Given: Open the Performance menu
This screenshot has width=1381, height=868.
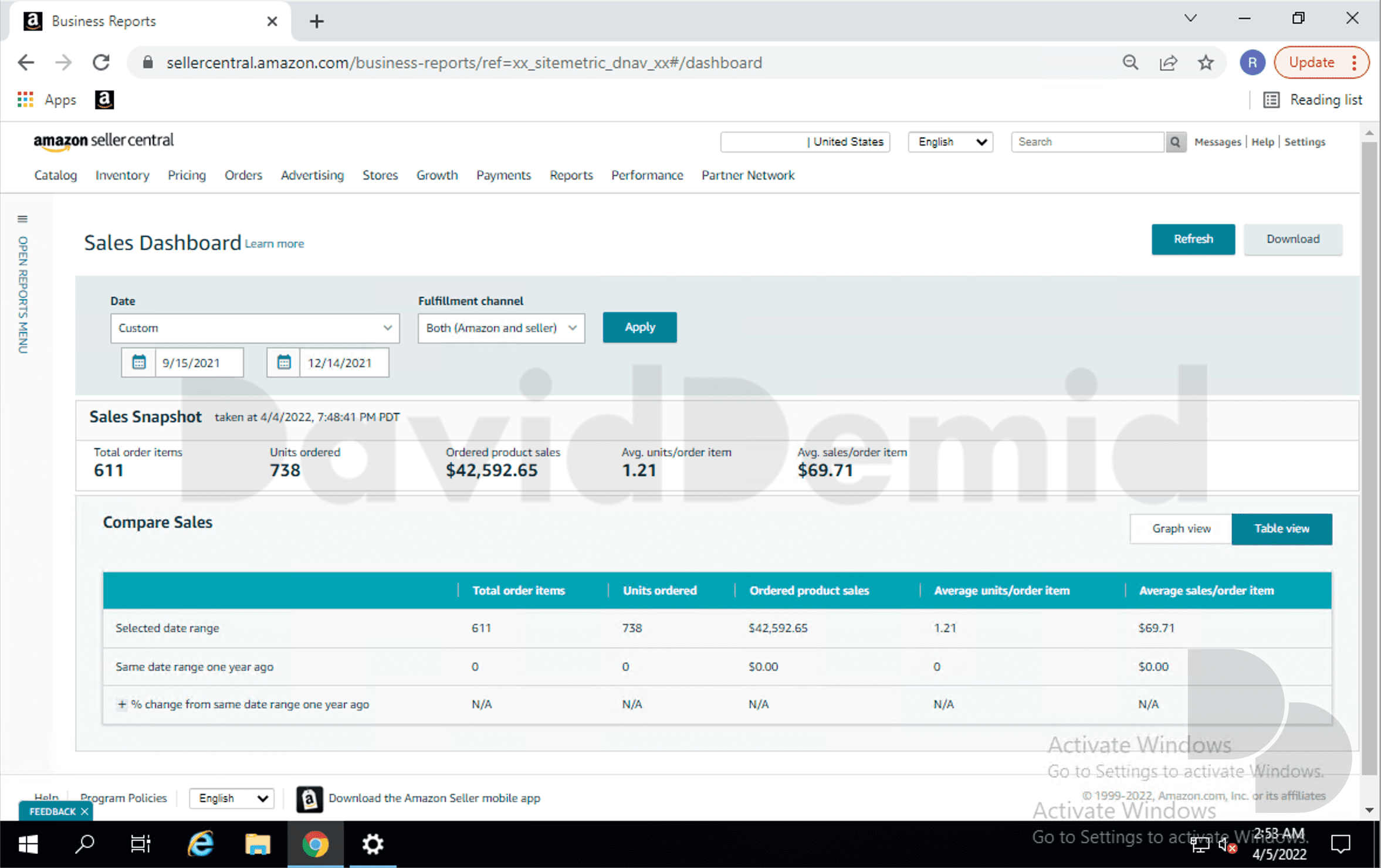Looking at the screenshot, I should click(647, 175).
